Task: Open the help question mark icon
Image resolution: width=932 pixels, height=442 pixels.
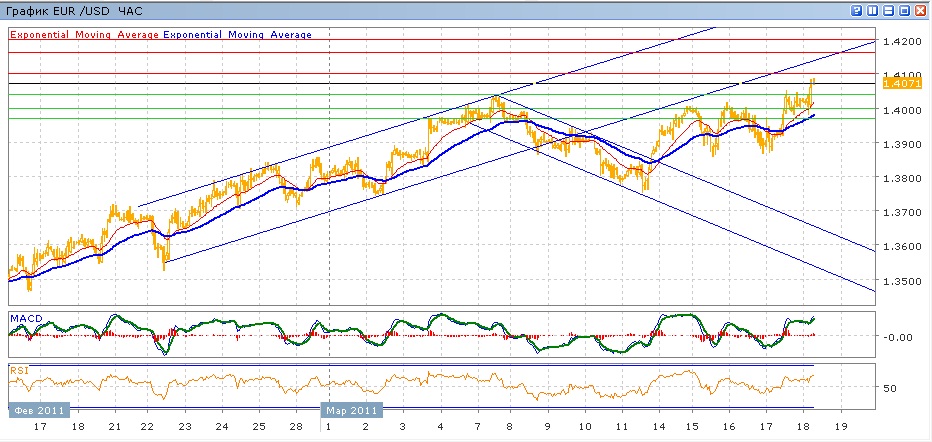Action: (857, 10)
